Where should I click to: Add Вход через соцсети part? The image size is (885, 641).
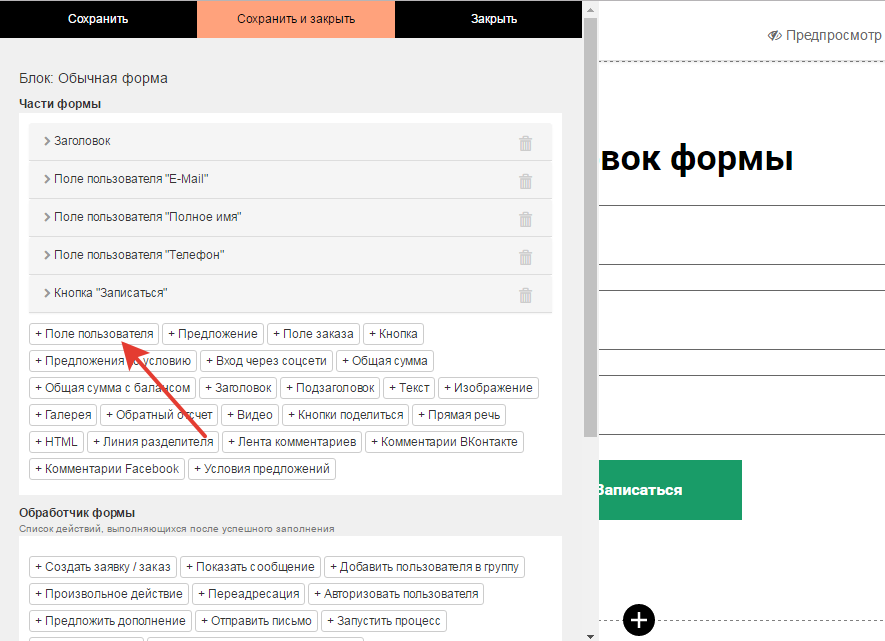[266, 361]
